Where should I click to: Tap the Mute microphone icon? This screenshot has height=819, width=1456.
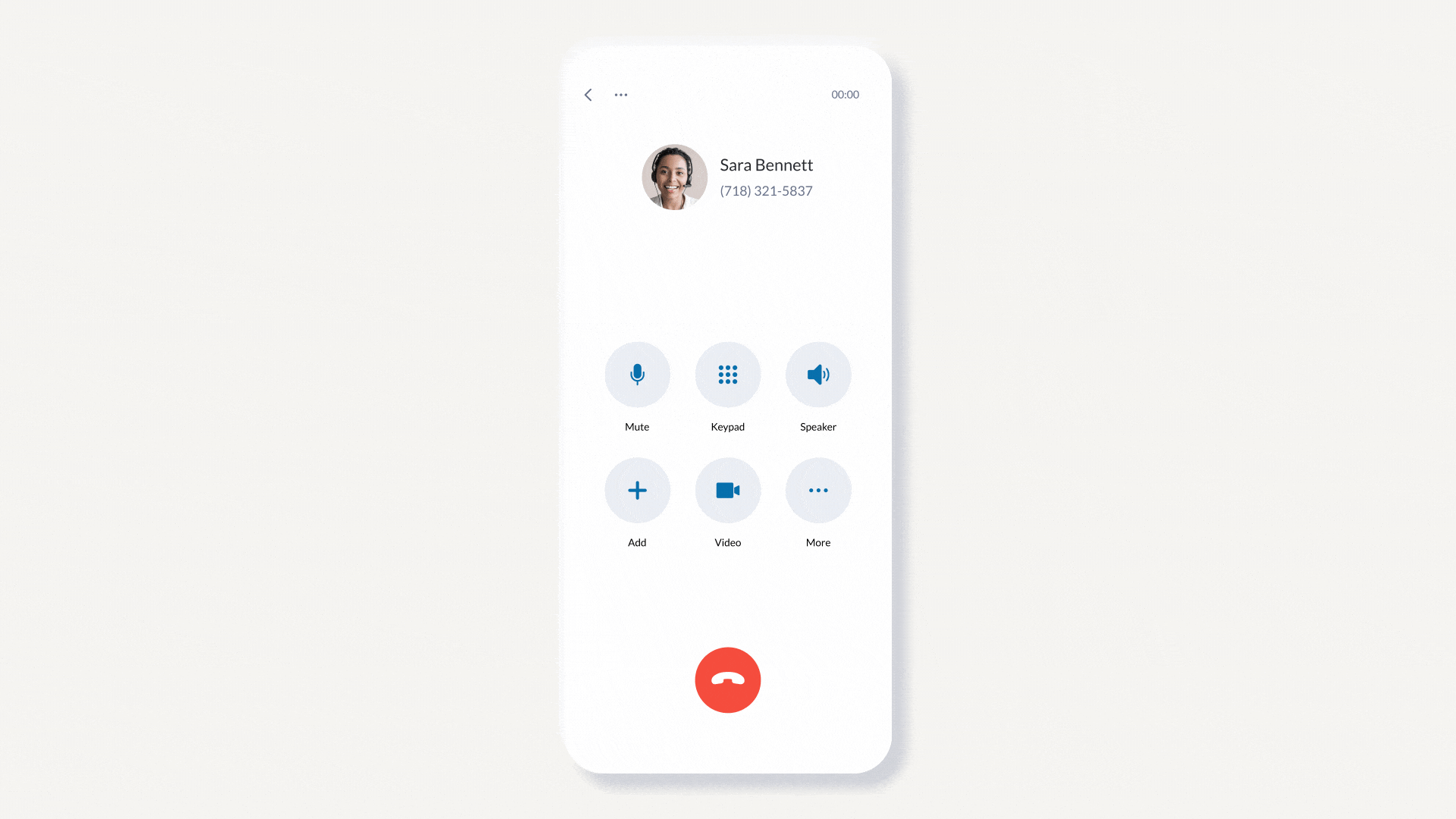click(637, 374)
